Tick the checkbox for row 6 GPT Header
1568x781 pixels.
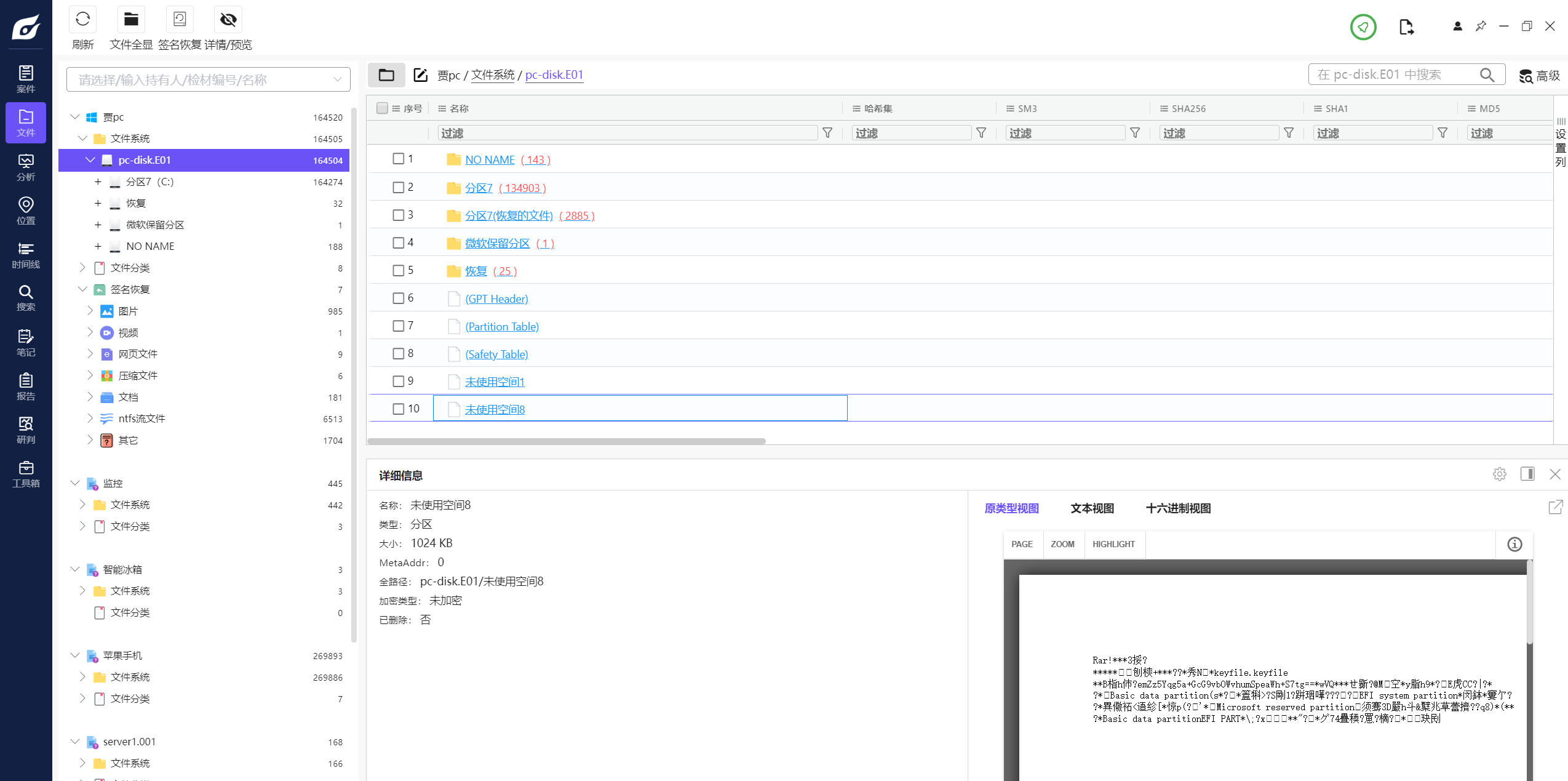[x=398, y=298]
